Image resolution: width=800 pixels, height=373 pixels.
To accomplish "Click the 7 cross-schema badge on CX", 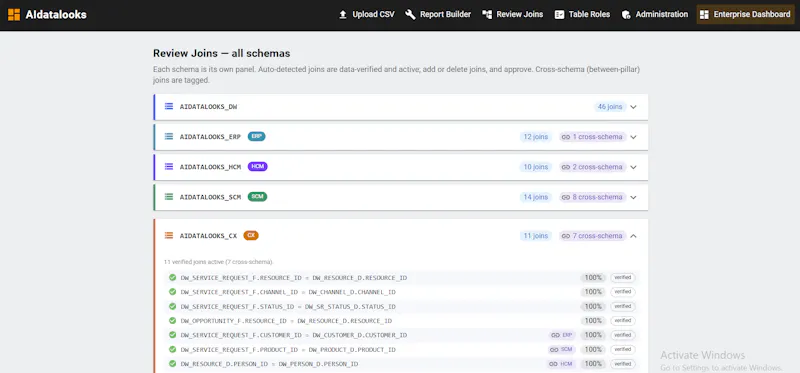I will [x=592, y=236].
